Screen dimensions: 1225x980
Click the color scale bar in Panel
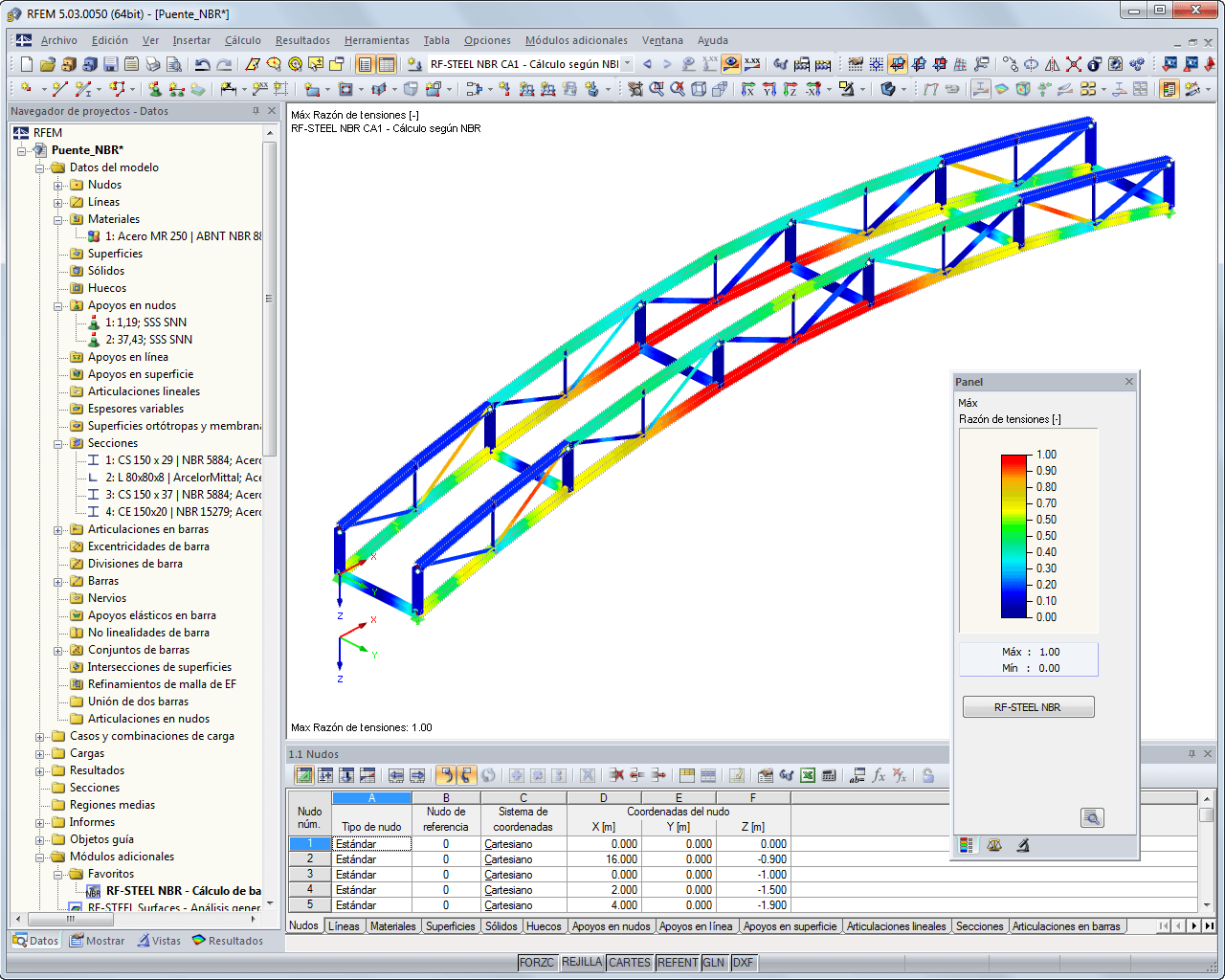click(x=1013, y=536)
